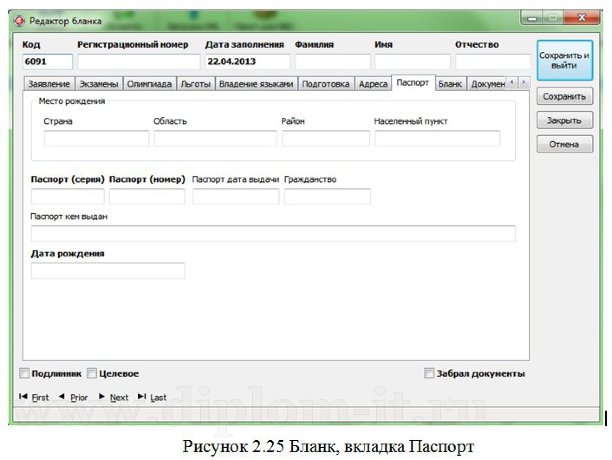This screenshot has width=612, height=460.
Task: Jump to last record with Last
Action: click(152, 397)
